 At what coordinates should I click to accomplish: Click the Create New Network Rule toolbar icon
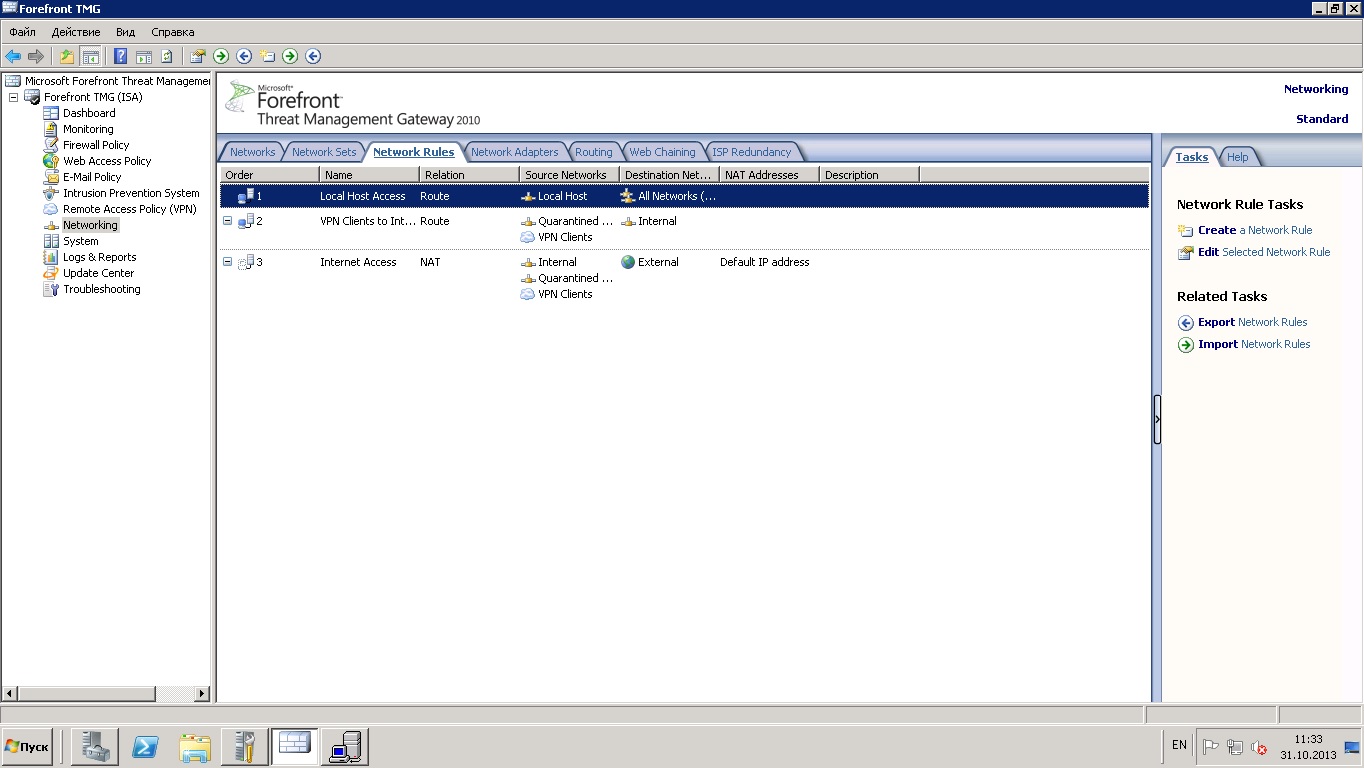point(267,56)
